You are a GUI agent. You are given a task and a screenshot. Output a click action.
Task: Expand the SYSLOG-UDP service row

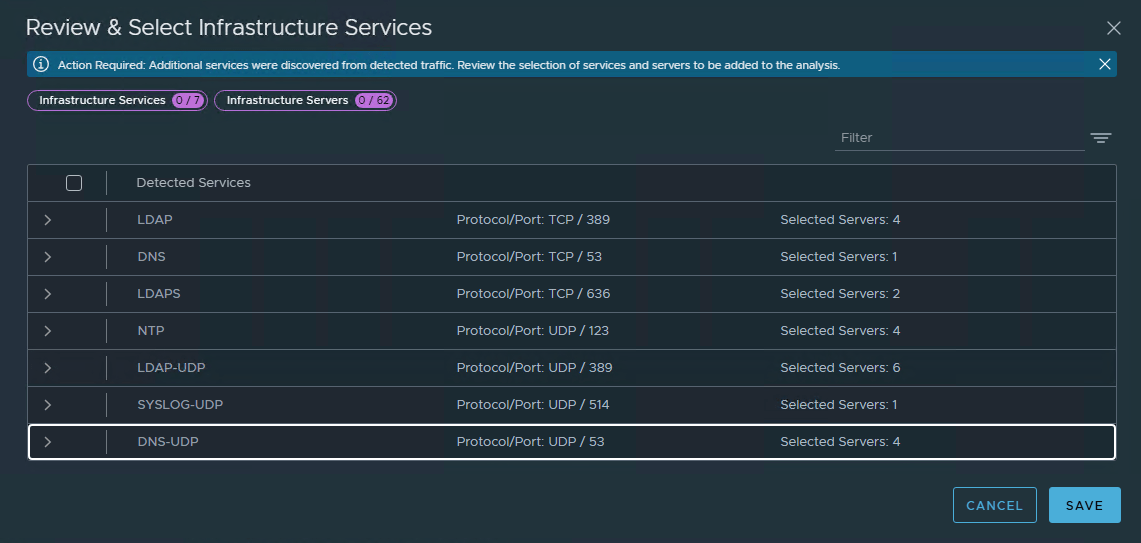pyautogui.click(x=48, y=405)
